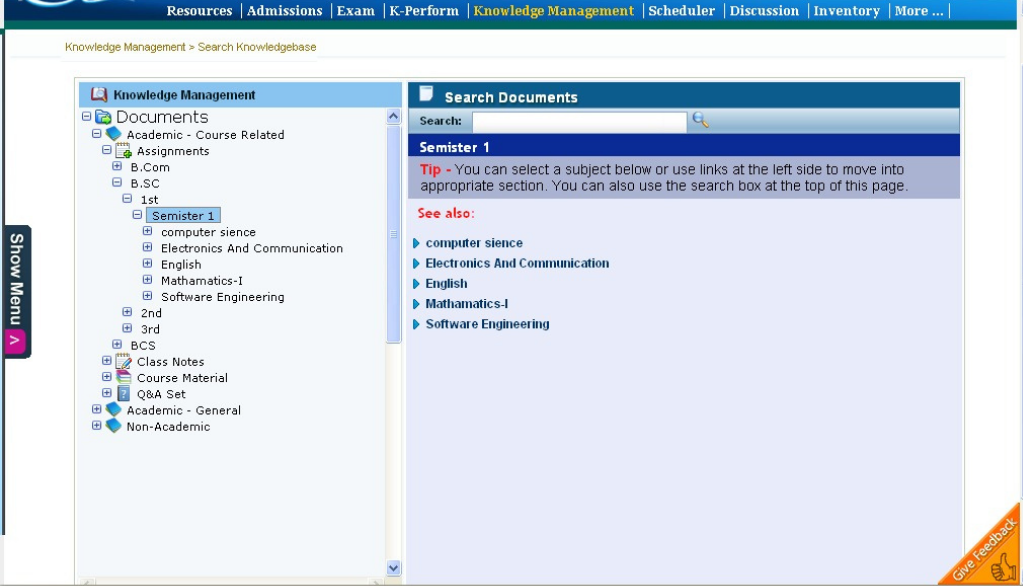Open the Mathamatics-I subject link

click(466, 304)
